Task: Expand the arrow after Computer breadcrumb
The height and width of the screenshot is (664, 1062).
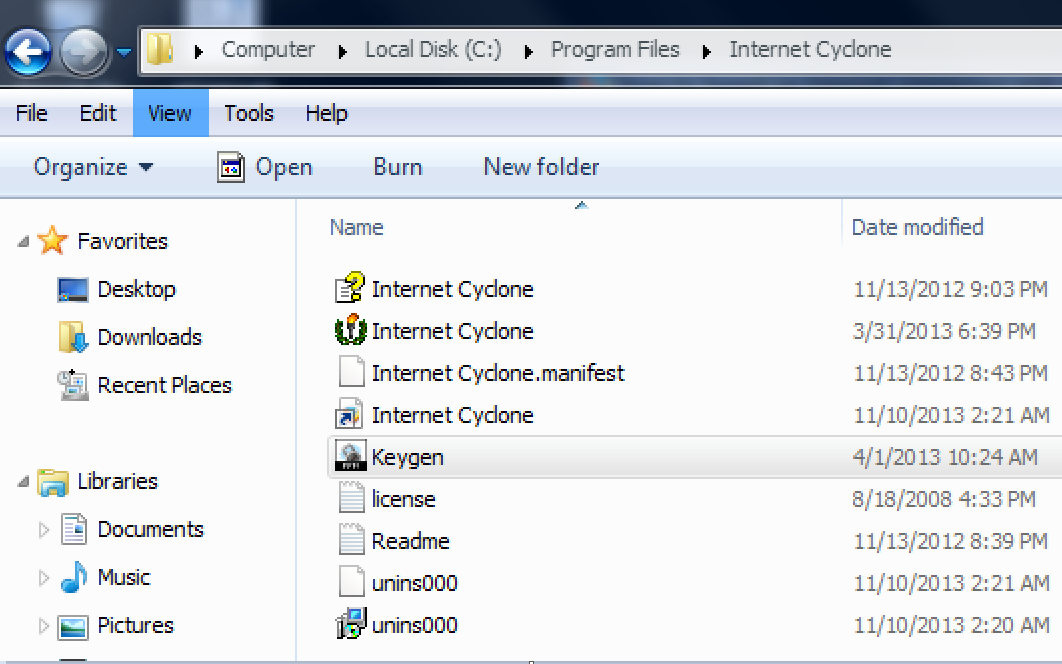Action: point(342,51)
